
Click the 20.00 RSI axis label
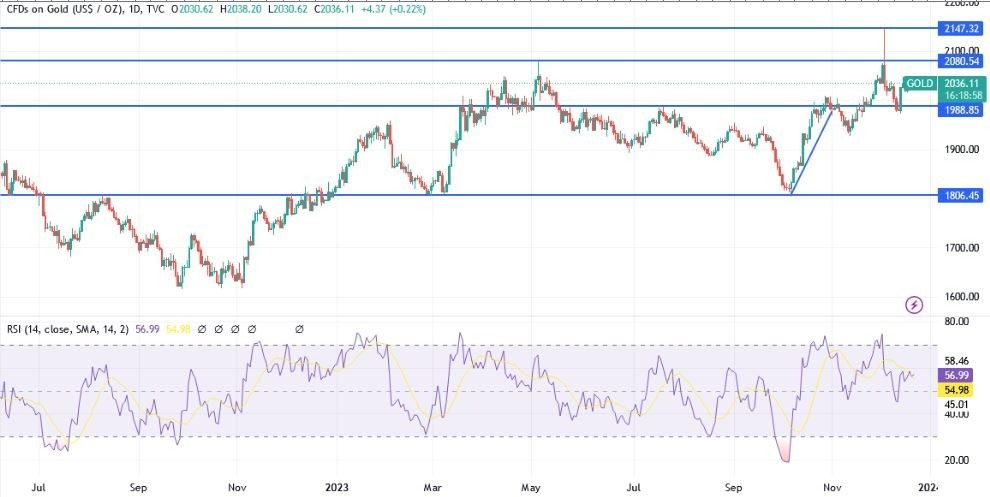(957, 460)
